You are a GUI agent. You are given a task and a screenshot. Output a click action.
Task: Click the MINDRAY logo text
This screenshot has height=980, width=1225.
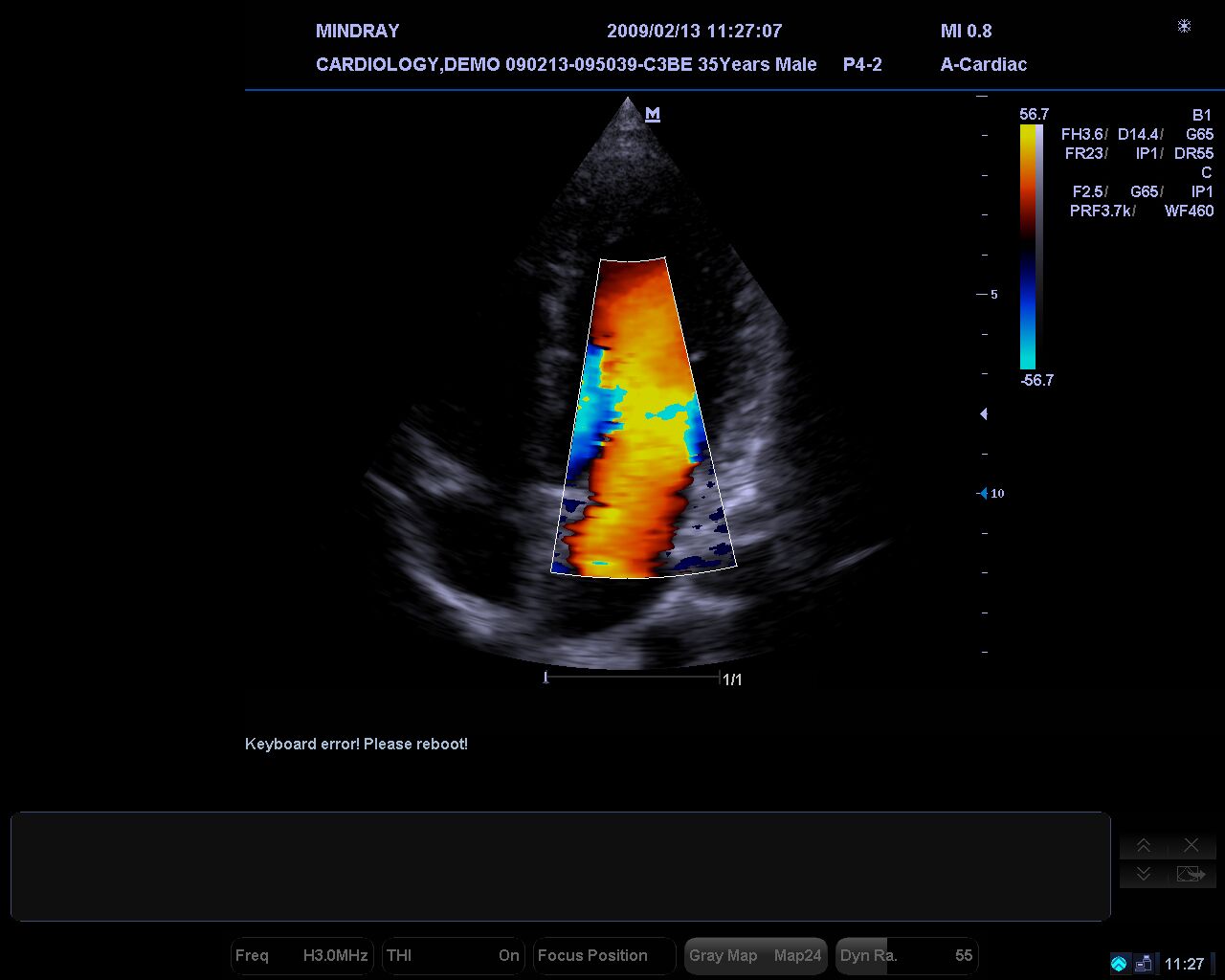point(357,31)
